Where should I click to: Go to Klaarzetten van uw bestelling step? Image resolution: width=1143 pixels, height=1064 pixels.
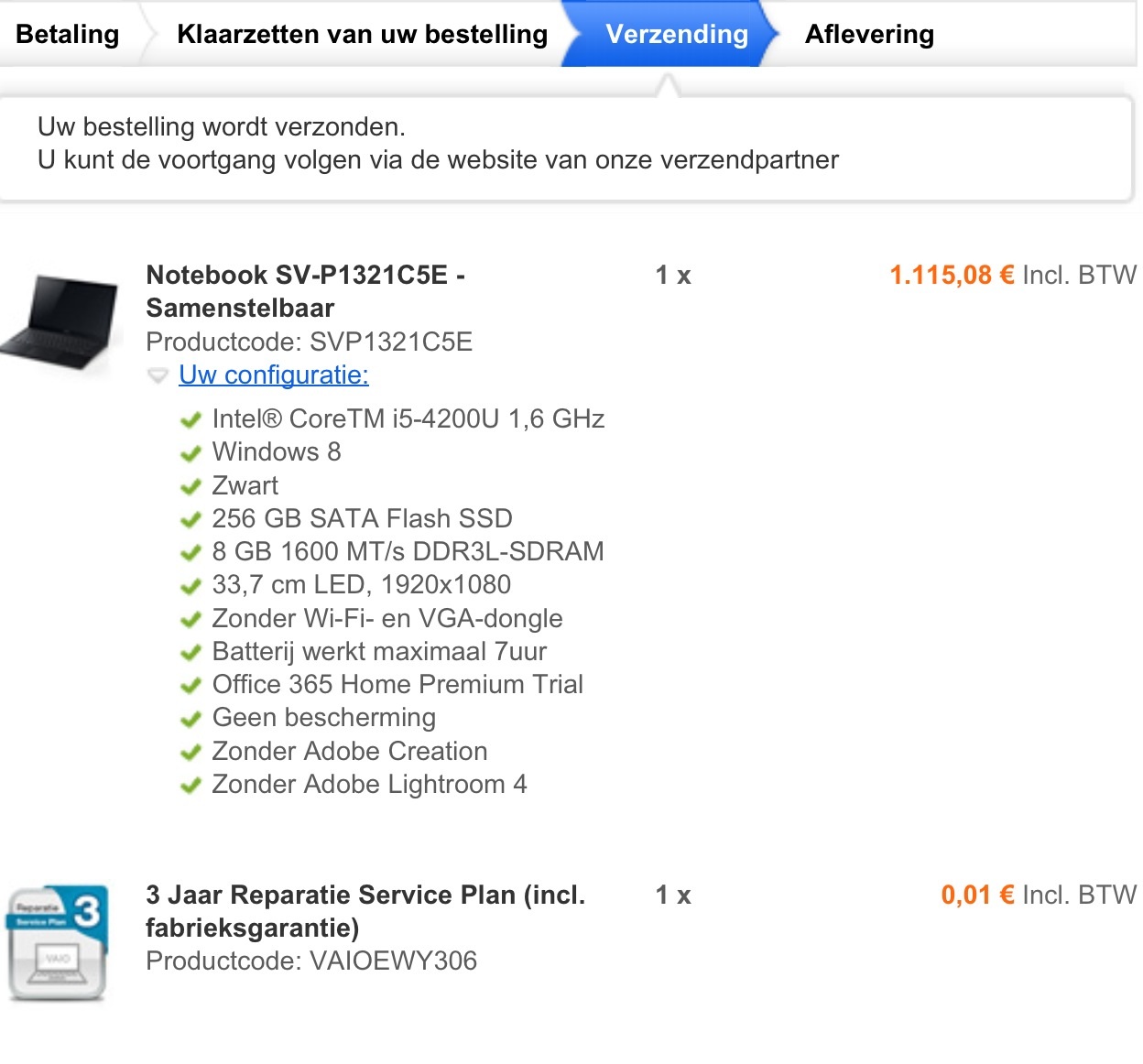click(x=362, y=34)
